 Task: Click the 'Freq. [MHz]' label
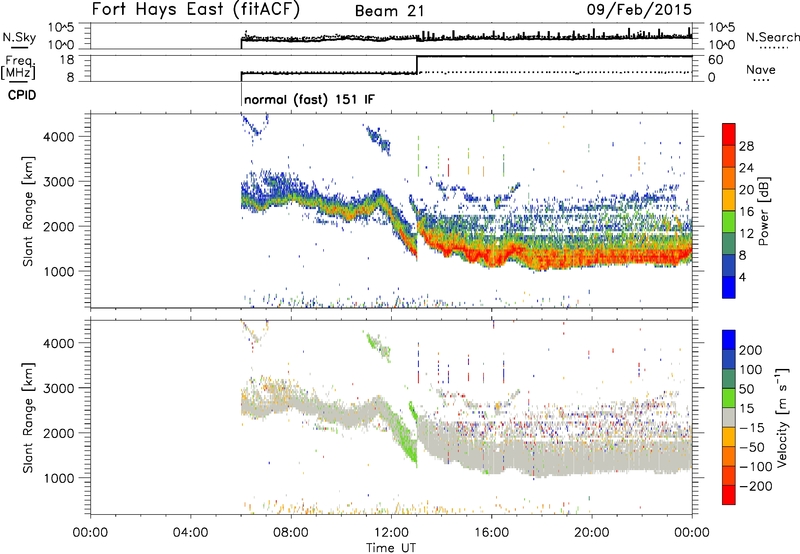[18, 68]
